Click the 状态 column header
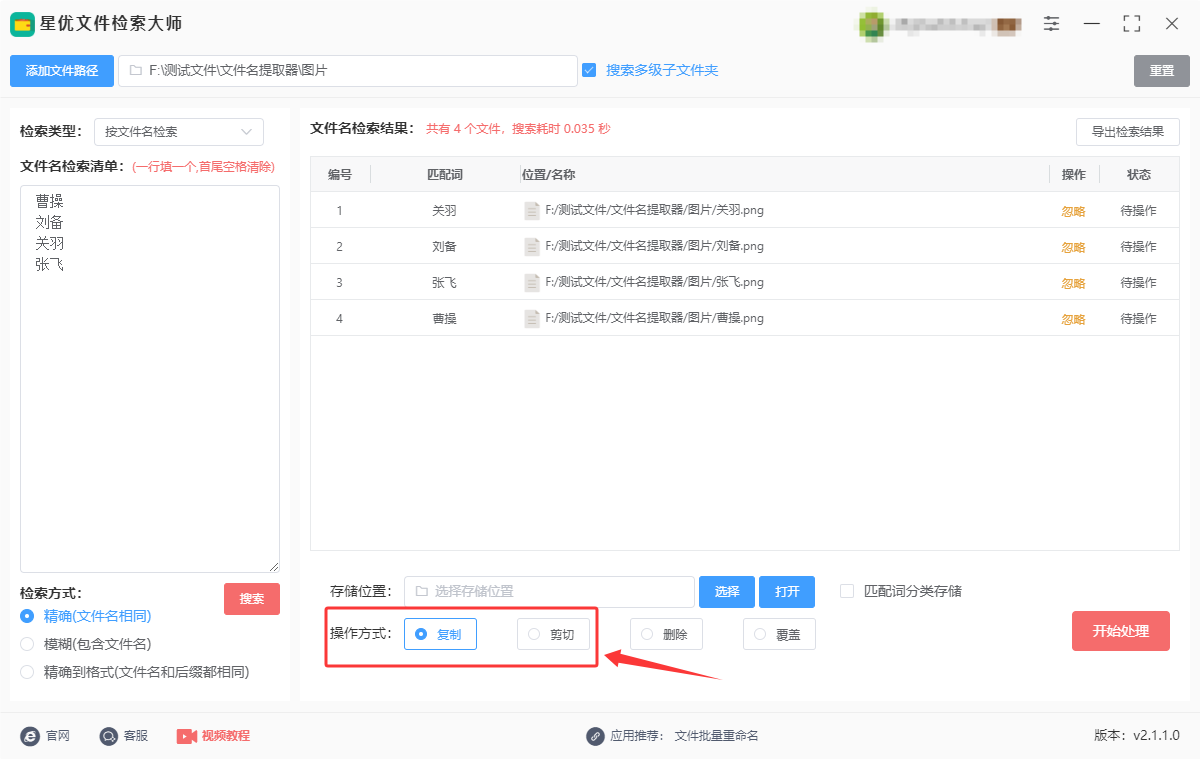The image size is (1200, 760). tap(1139, 175)
